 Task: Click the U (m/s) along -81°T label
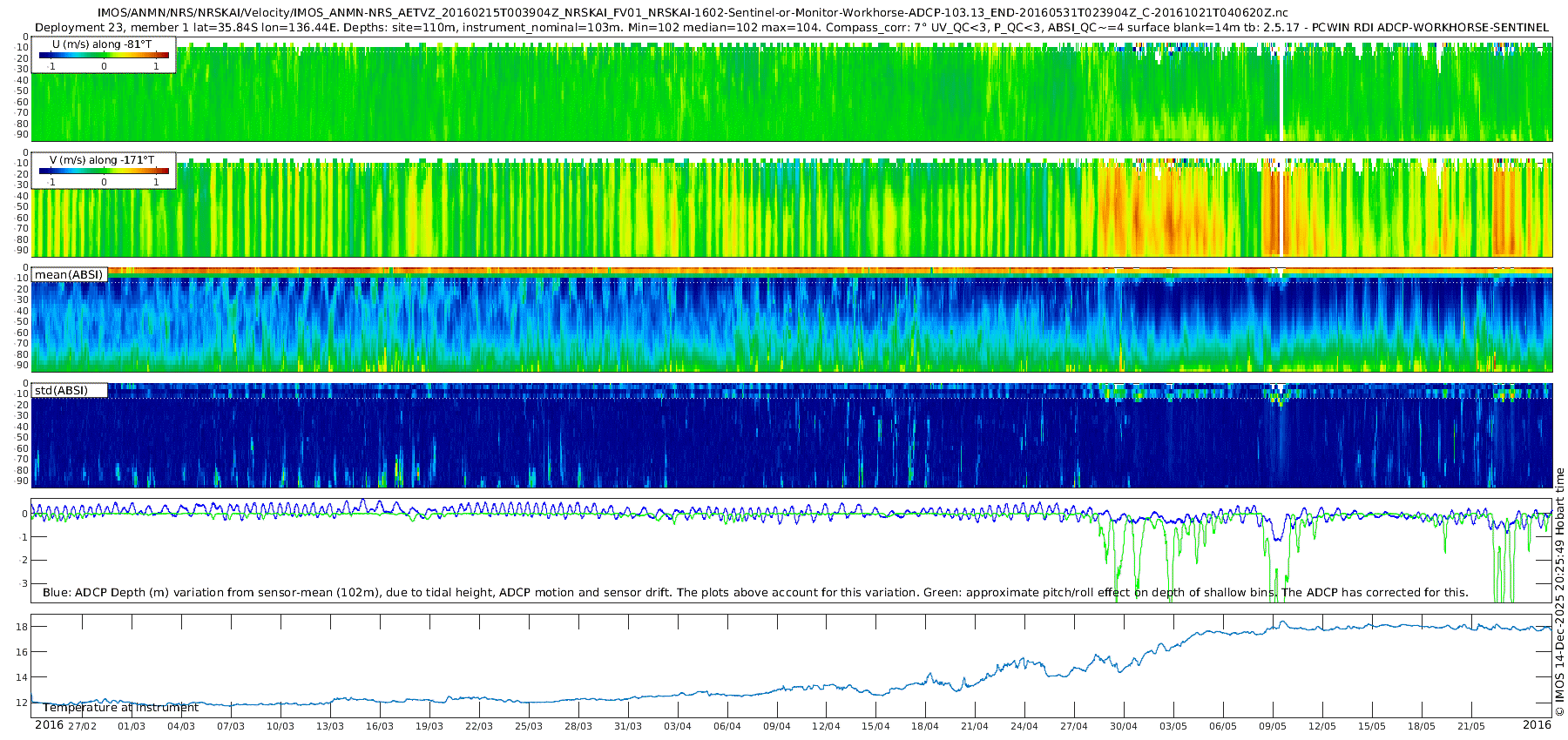tap(103, 44)
